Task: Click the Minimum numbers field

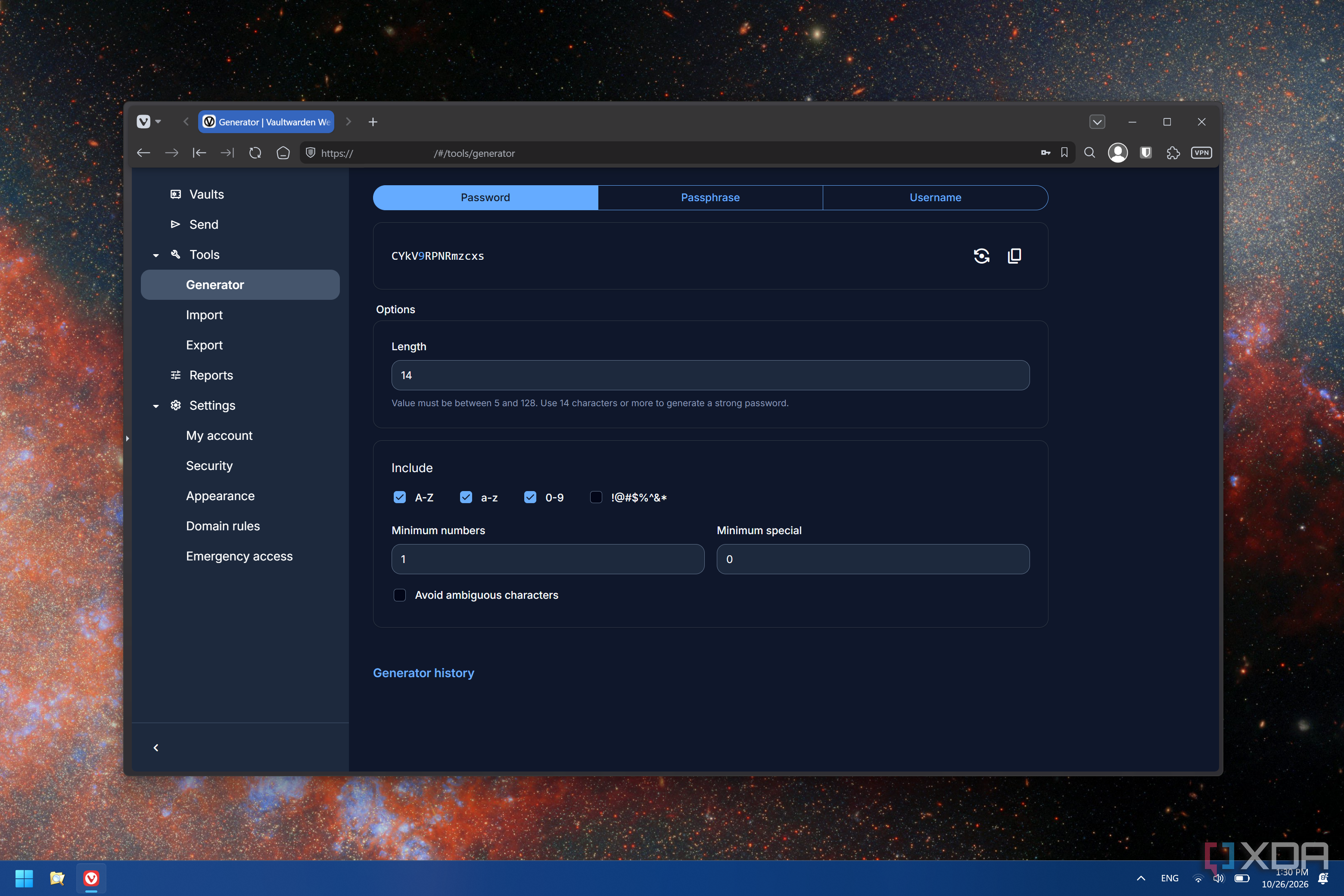Action: click(x=548, y=560)
